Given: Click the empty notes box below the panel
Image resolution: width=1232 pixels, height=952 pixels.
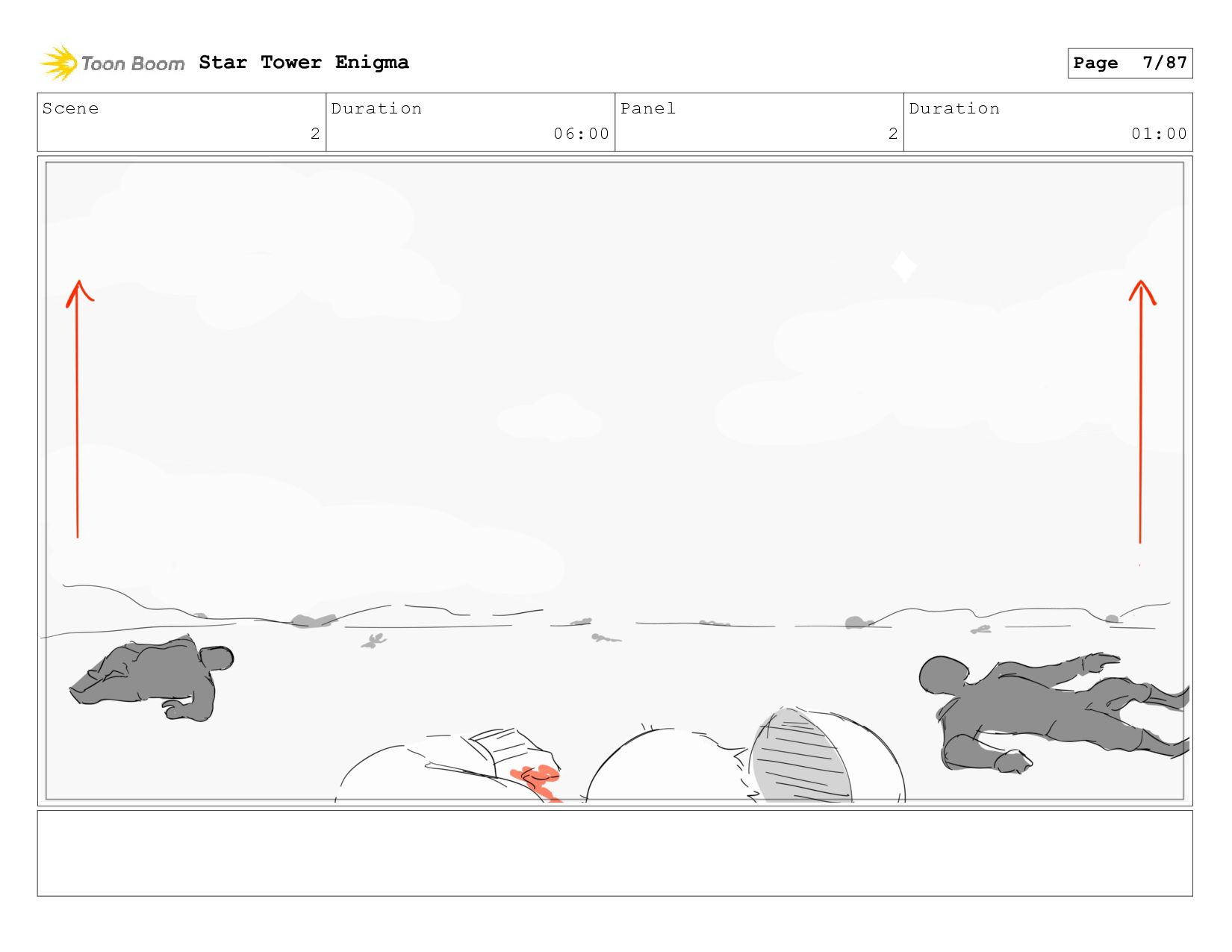Looking at the screenshot, I should coord(615,853).
